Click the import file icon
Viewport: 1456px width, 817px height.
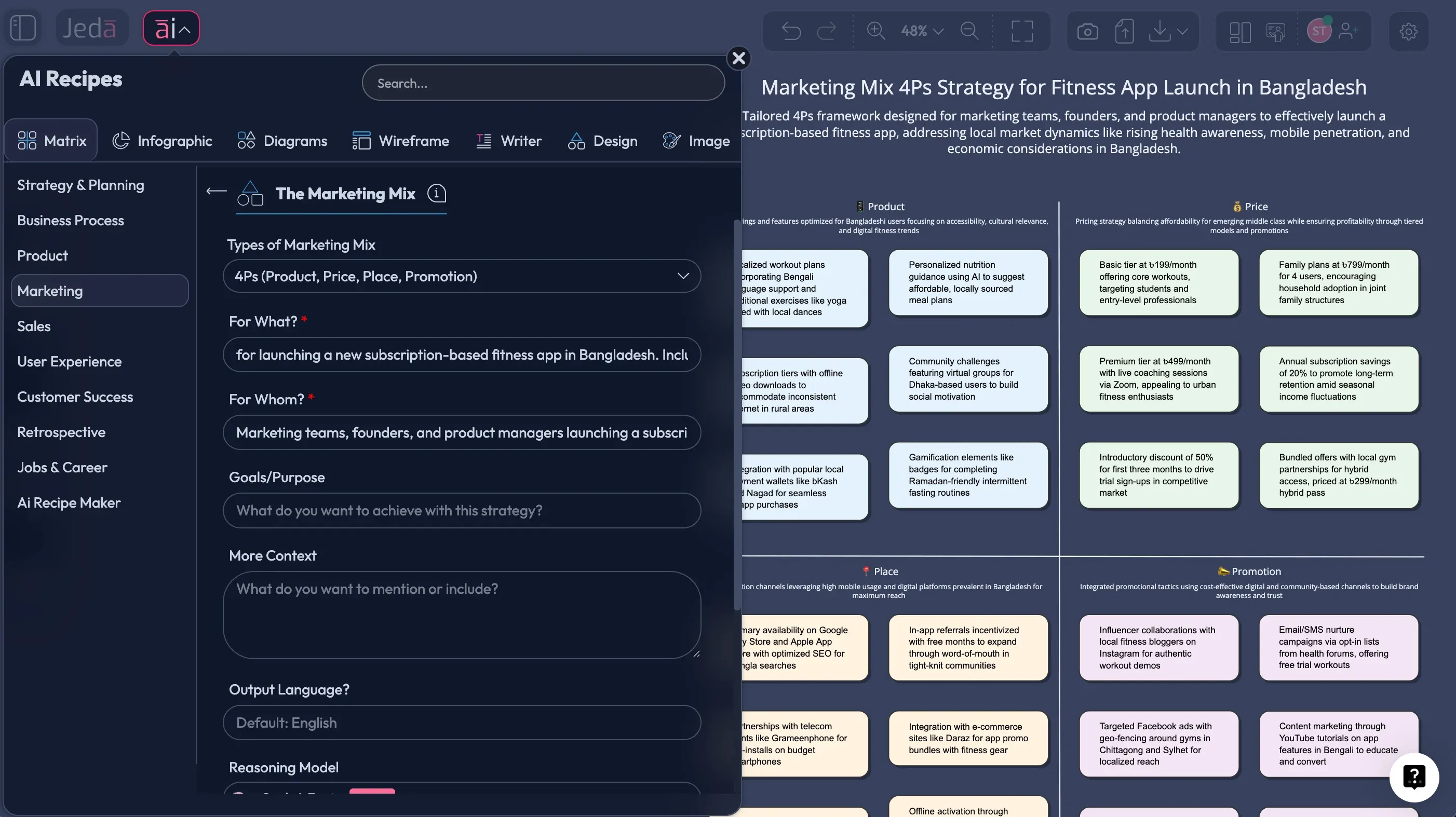tap(1124, 31)
